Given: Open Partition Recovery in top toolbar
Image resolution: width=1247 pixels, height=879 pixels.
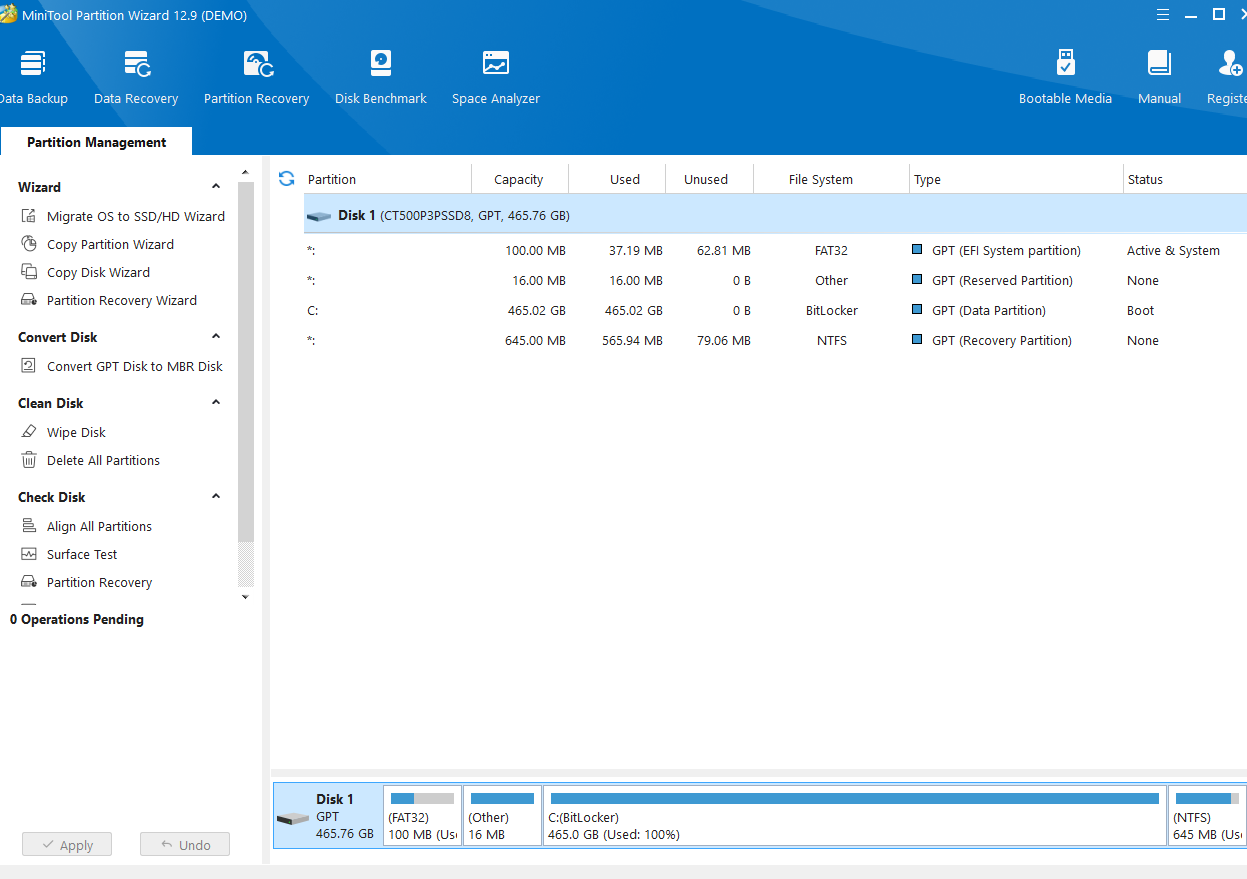Looking at the screenshot, I should tap(256, 78).
